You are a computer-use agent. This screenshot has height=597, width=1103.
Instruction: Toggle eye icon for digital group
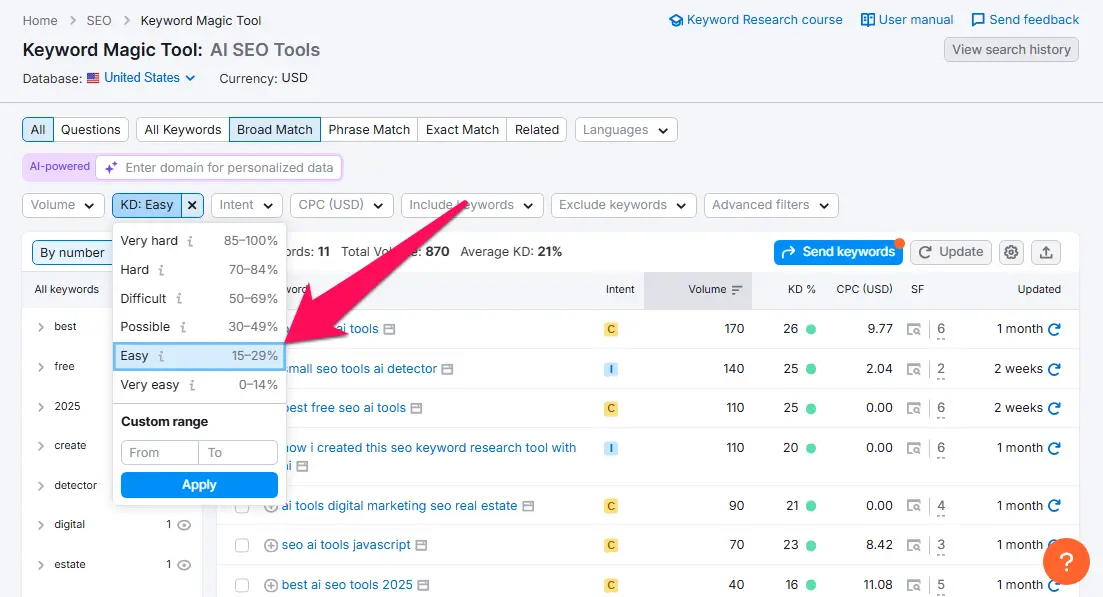pyautogui.click(x=184, y=525)
